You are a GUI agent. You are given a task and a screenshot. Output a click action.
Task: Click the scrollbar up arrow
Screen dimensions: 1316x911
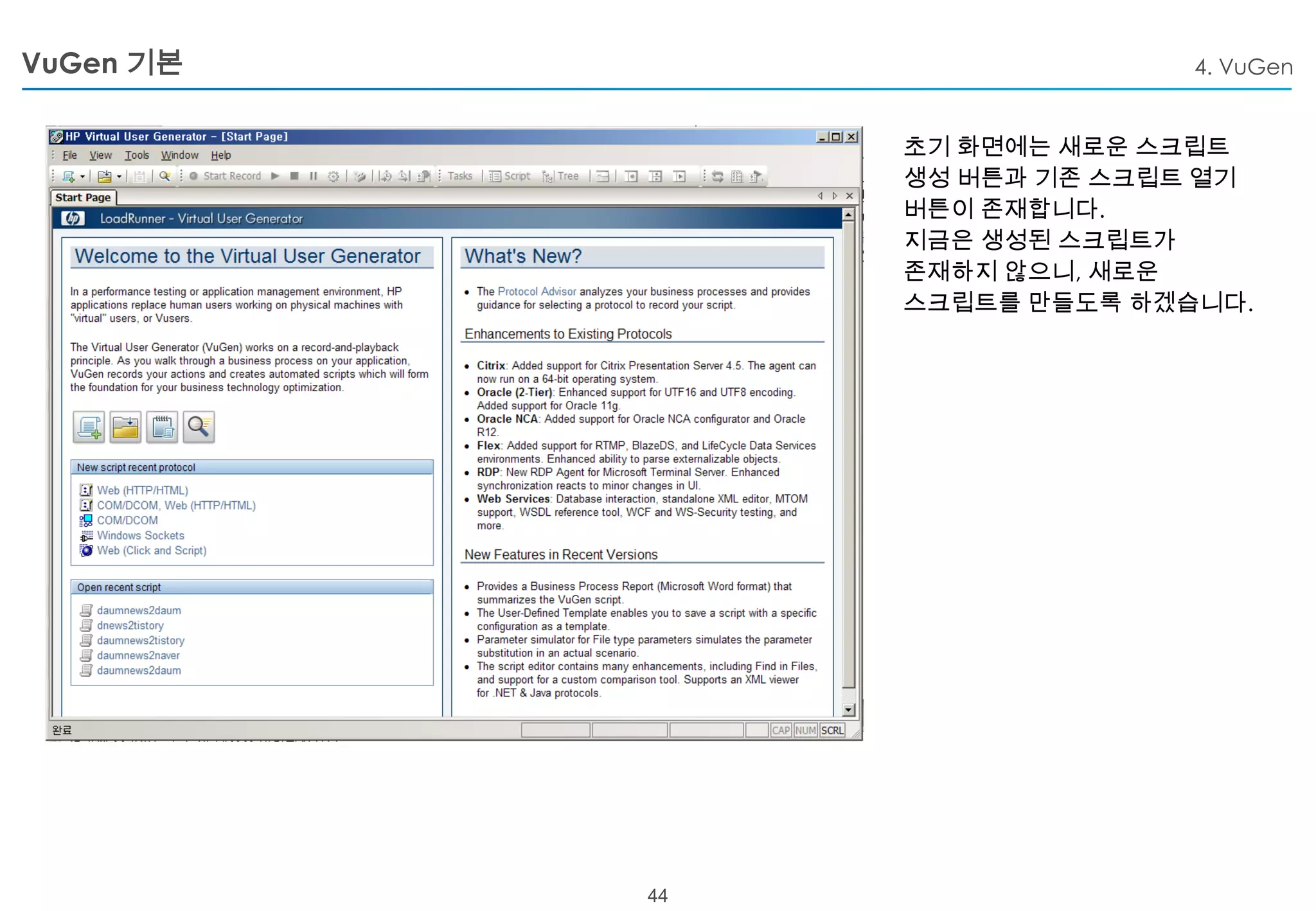848,215
